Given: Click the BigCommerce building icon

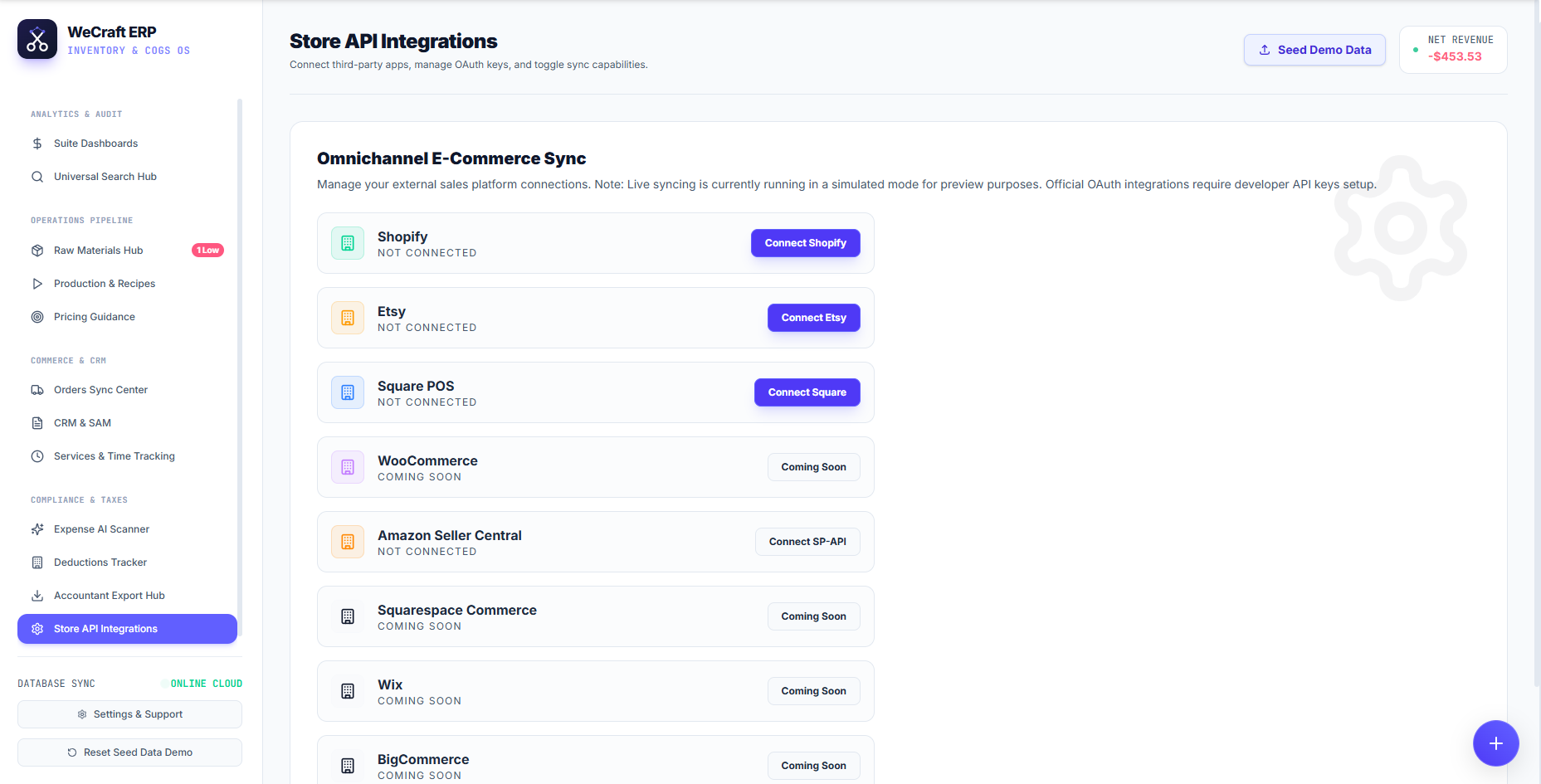Looking at the screenshot, I should point(348,766).
